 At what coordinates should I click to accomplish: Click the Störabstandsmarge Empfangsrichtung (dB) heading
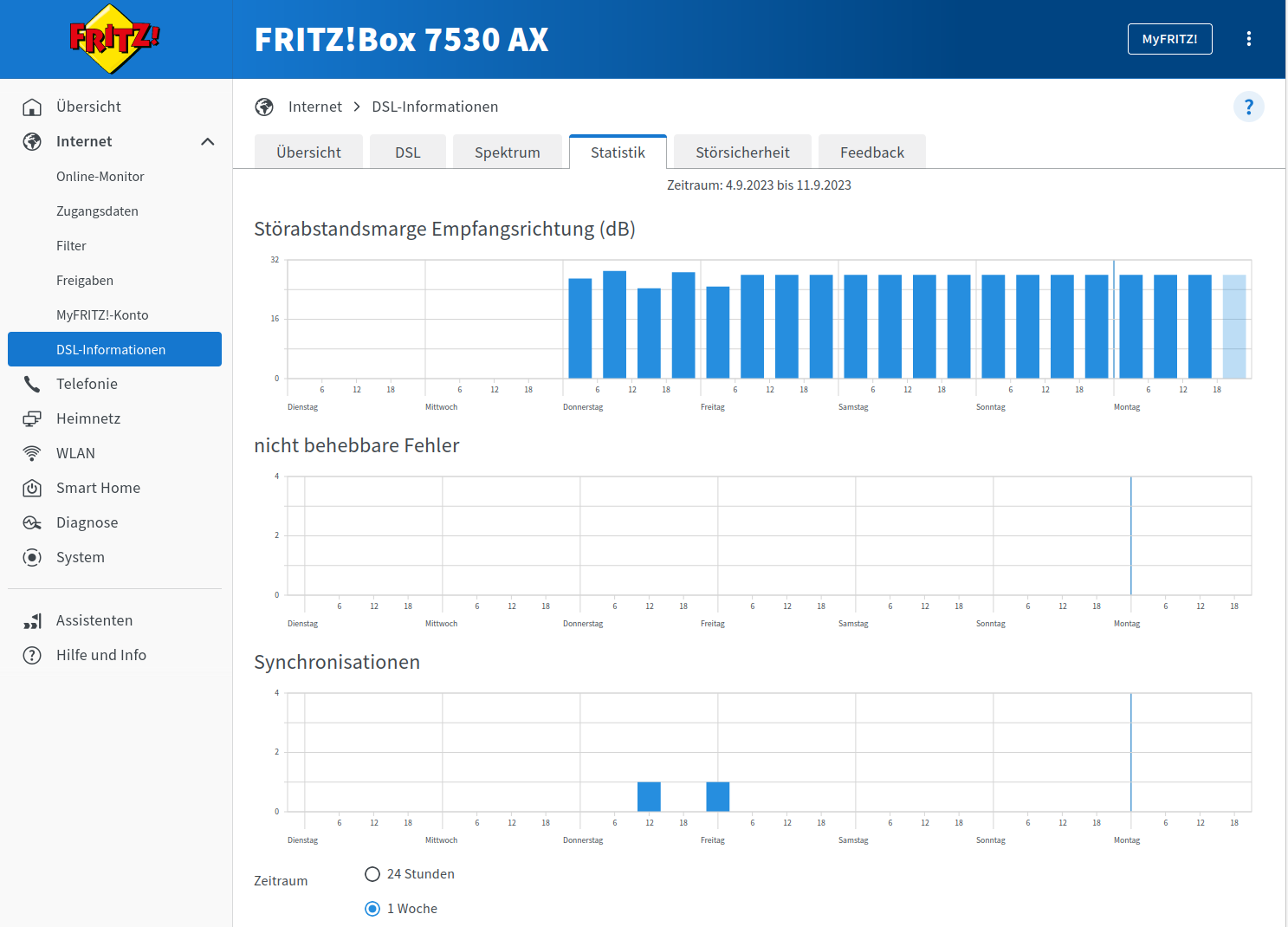[444, 230]
